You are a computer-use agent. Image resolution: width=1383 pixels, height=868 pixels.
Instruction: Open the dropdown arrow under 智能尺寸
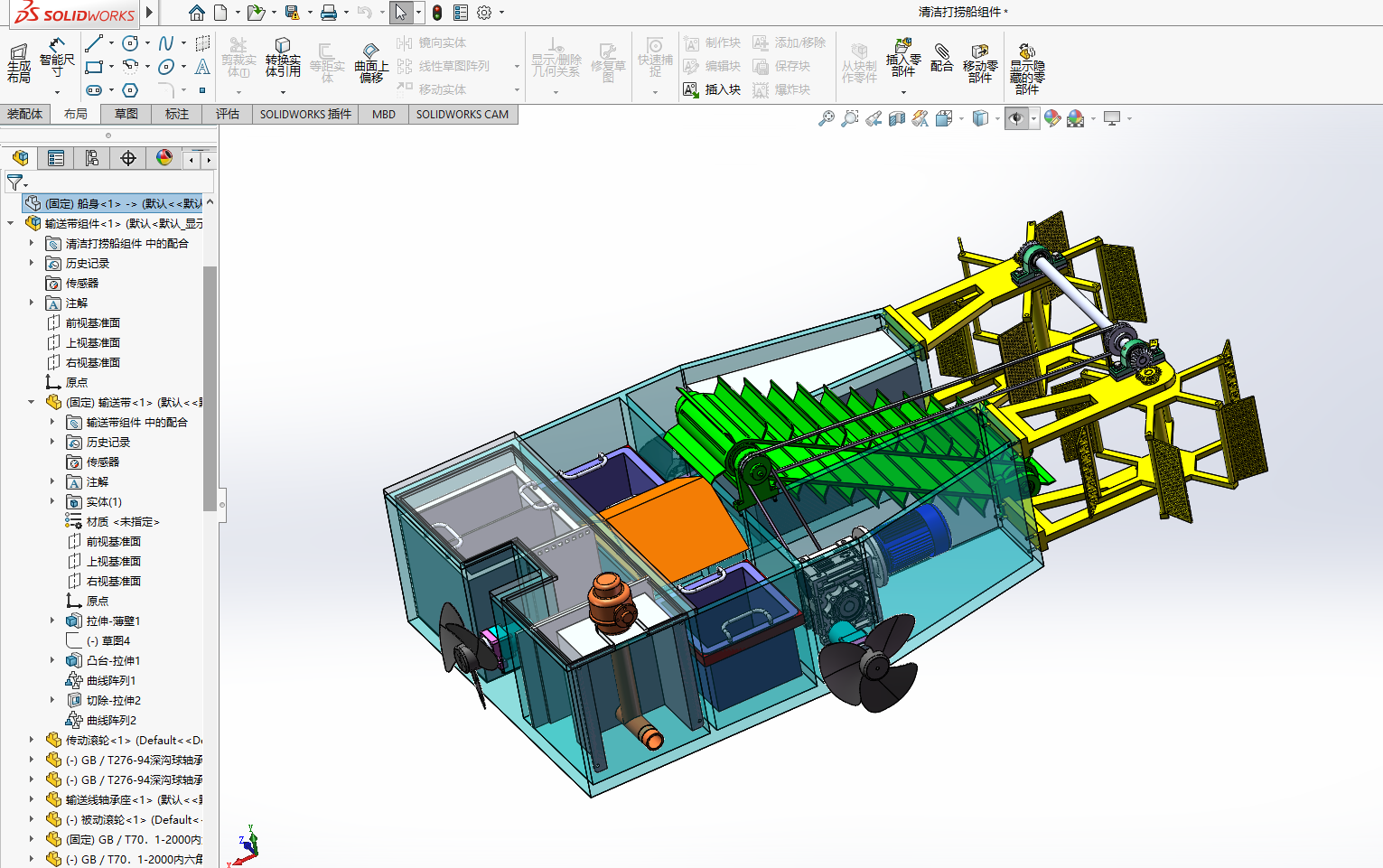[x=57, y=92]
